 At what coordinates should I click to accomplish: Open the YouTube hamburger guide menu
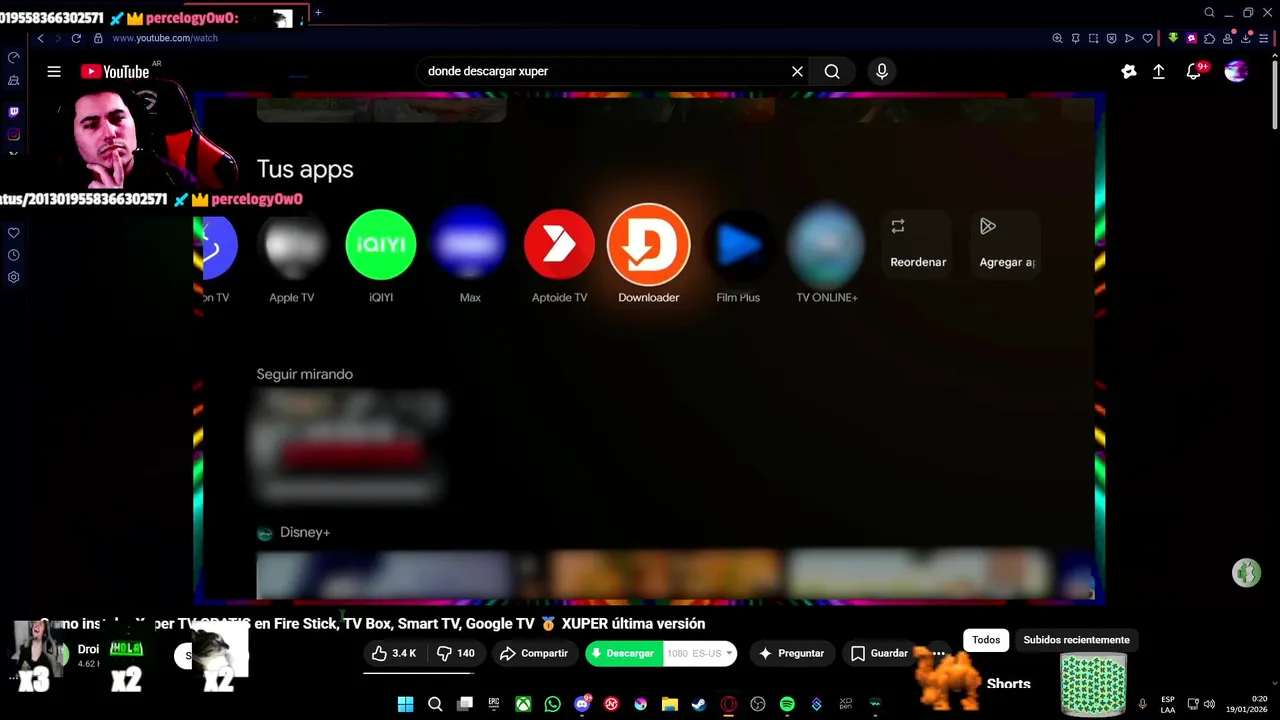54,71
